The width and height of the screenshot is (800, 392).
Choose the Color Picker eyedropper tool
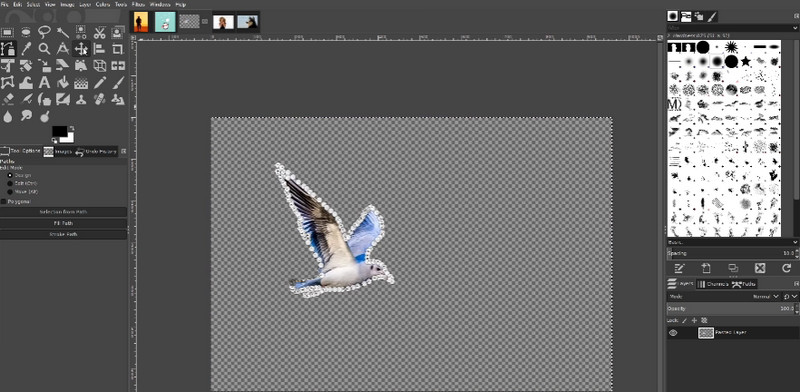(26, 49)
